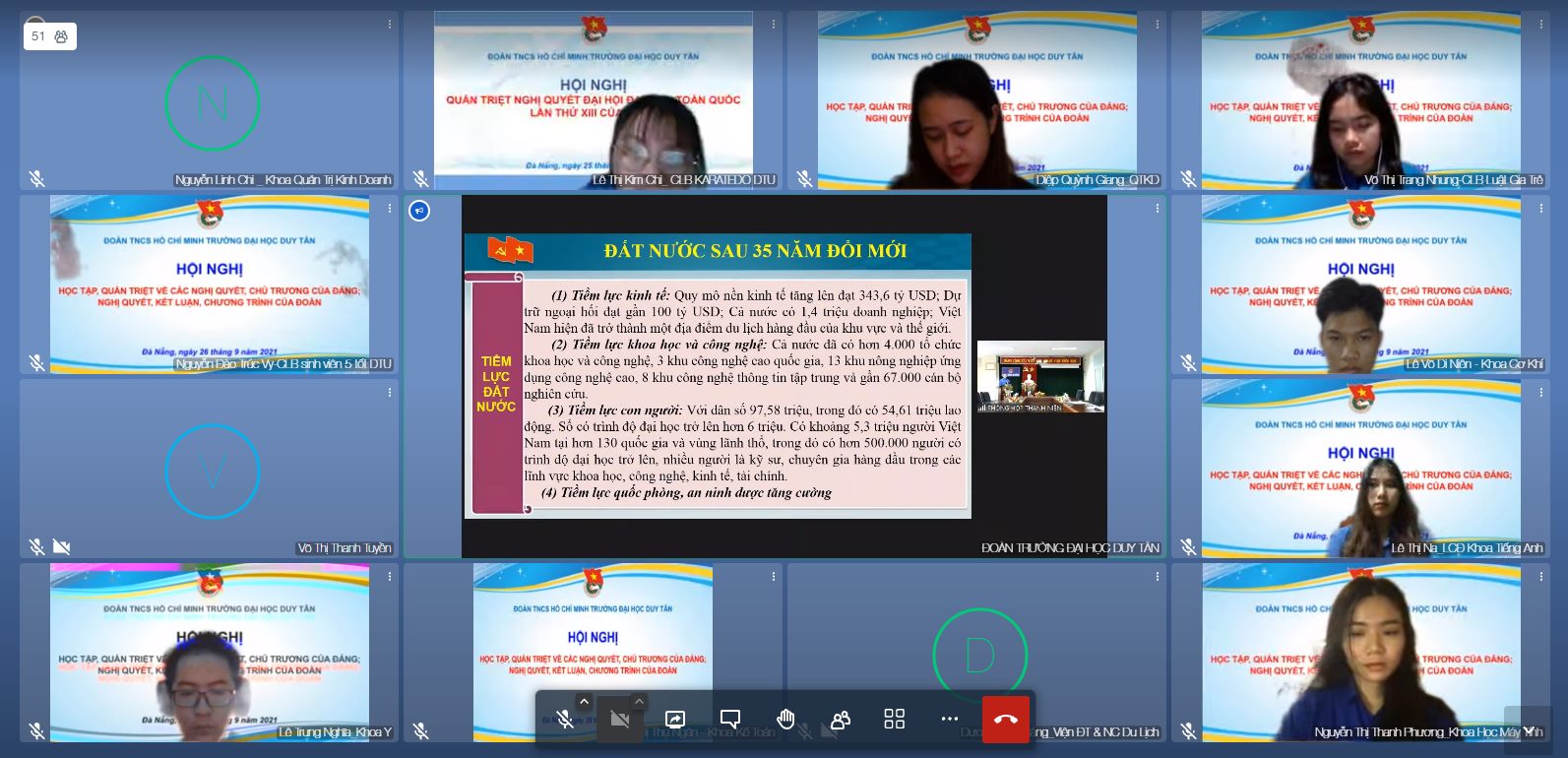
Task: Change the video grid layout
Action: pos(895,720)
